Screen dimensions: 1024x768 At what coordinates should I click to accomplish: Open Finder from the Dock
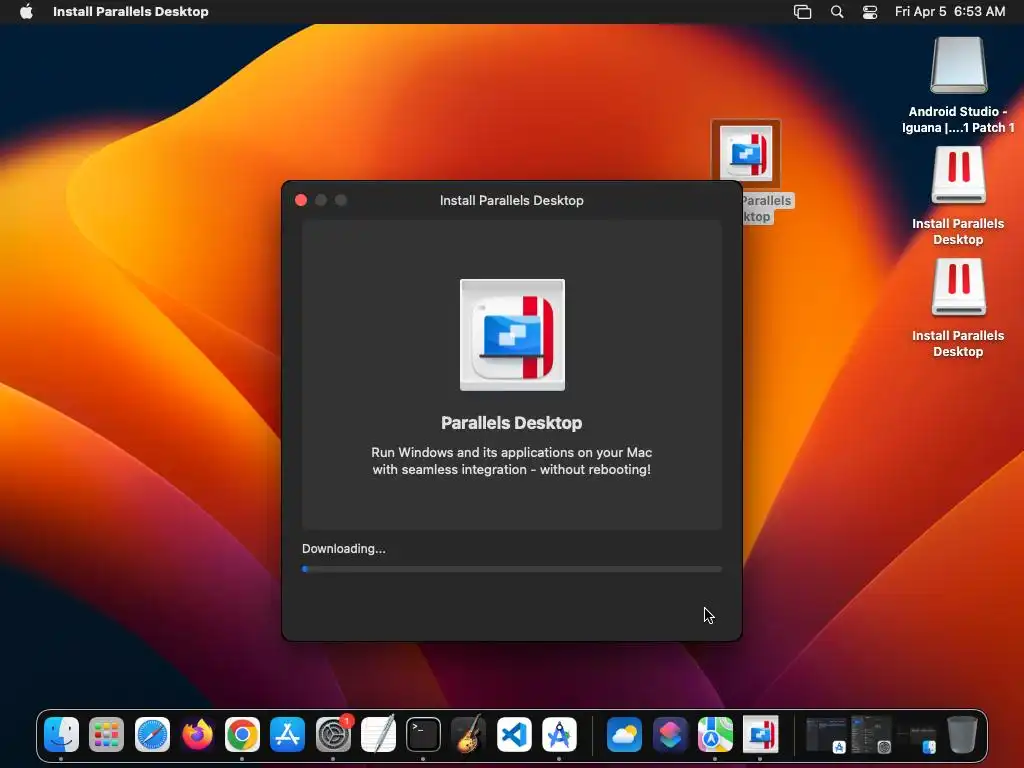(61, 735)
